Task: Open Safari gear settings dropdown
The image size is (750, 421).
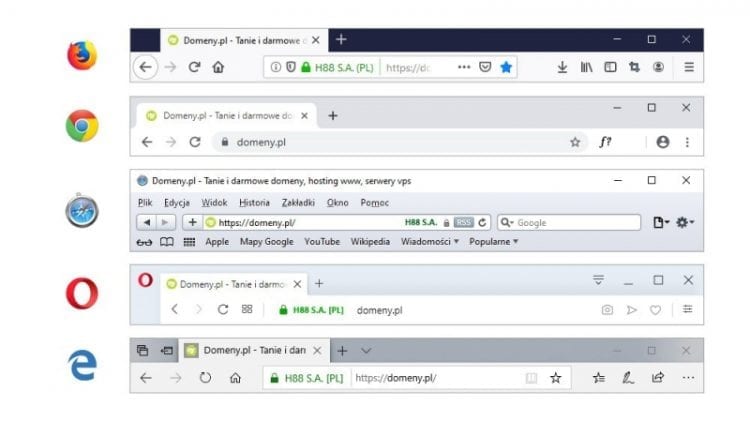Action: 685,222
